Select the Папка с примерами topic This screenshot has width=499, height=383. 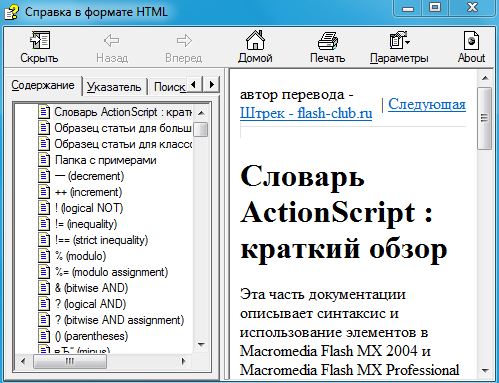[106, 160]
